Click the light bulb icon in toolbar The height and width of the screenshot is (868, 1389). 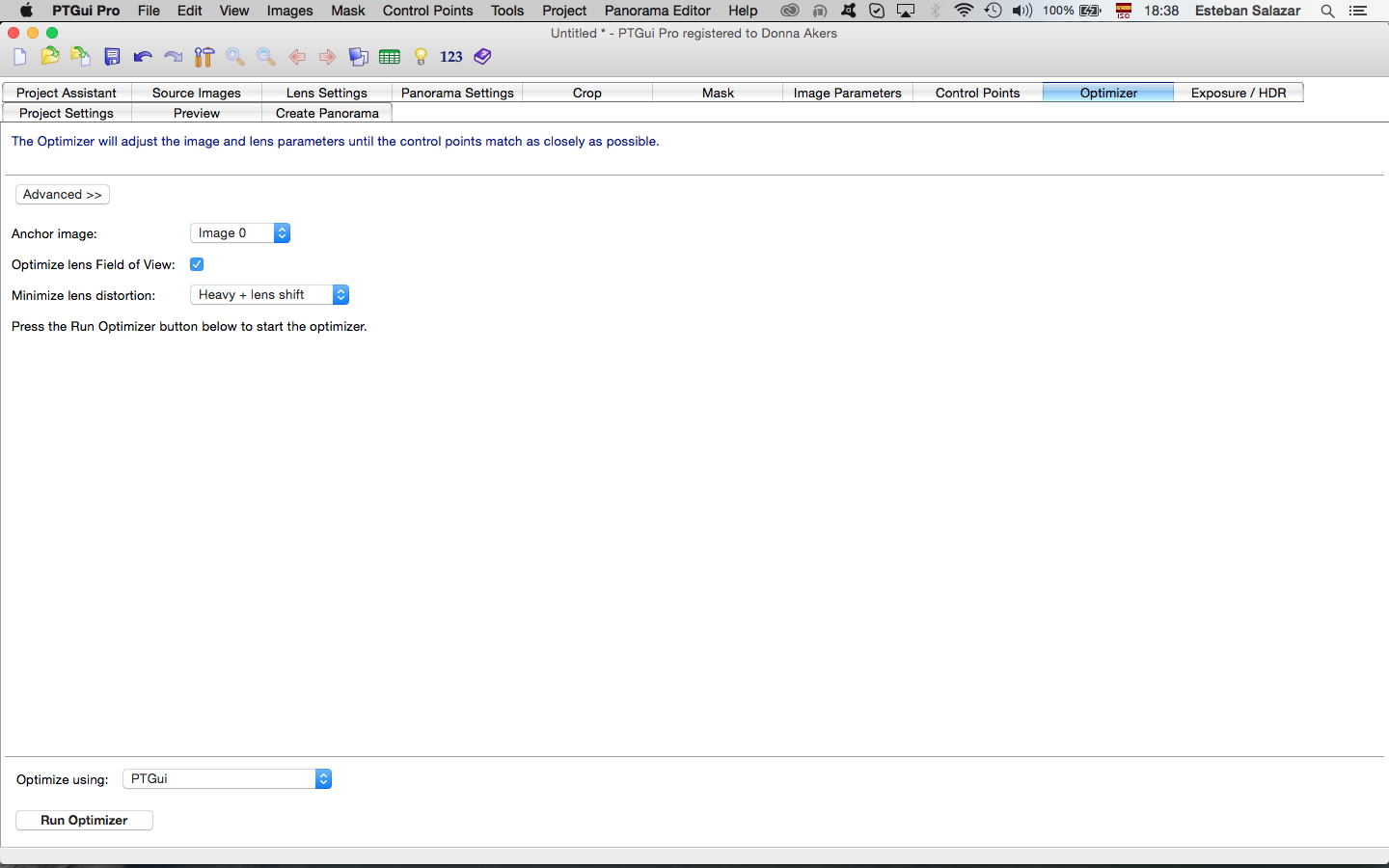[x=421, y=57]
